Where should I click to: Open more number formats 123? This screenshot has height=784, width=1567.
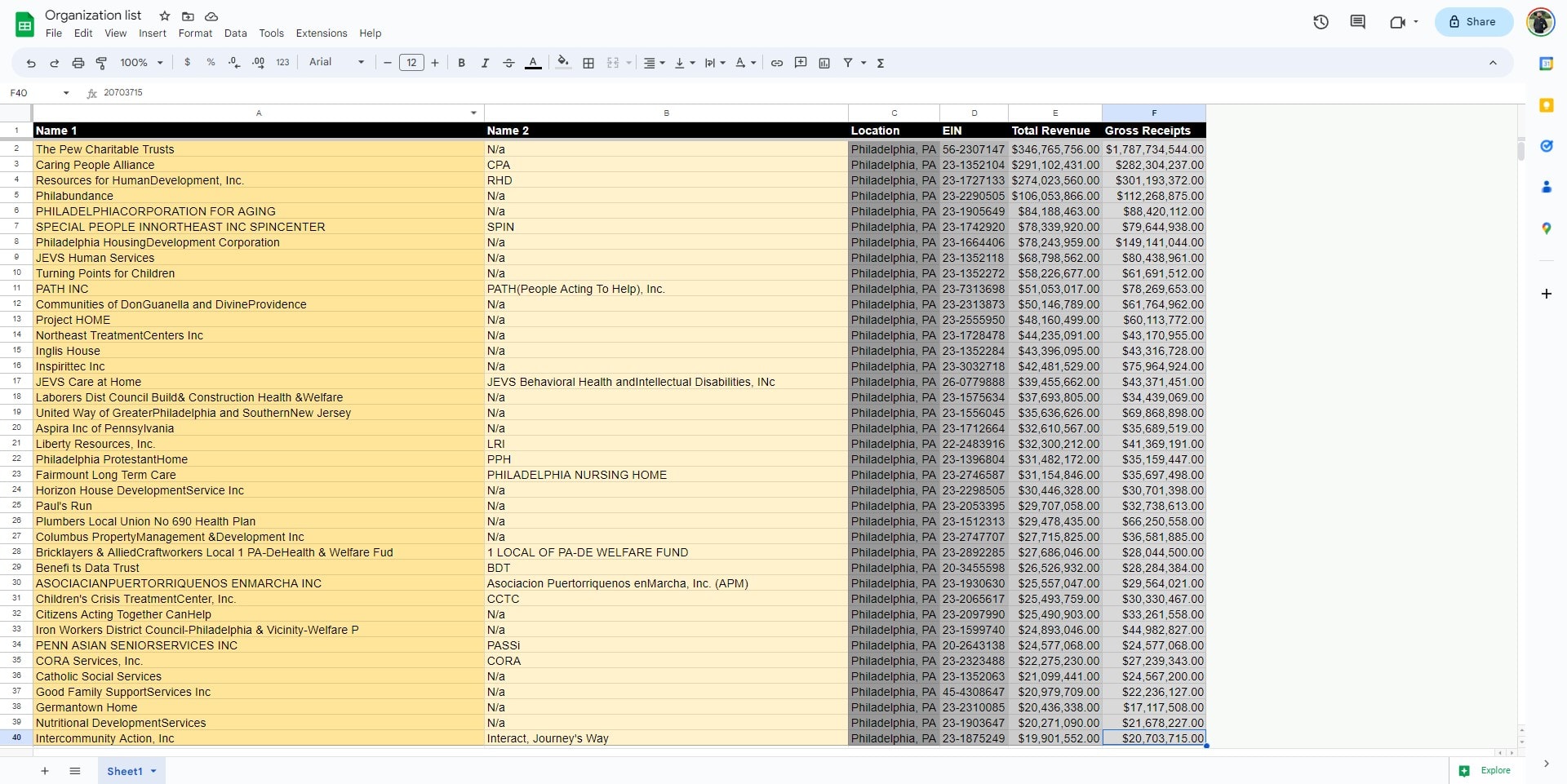pyautogui.click(x=282, y=62)
